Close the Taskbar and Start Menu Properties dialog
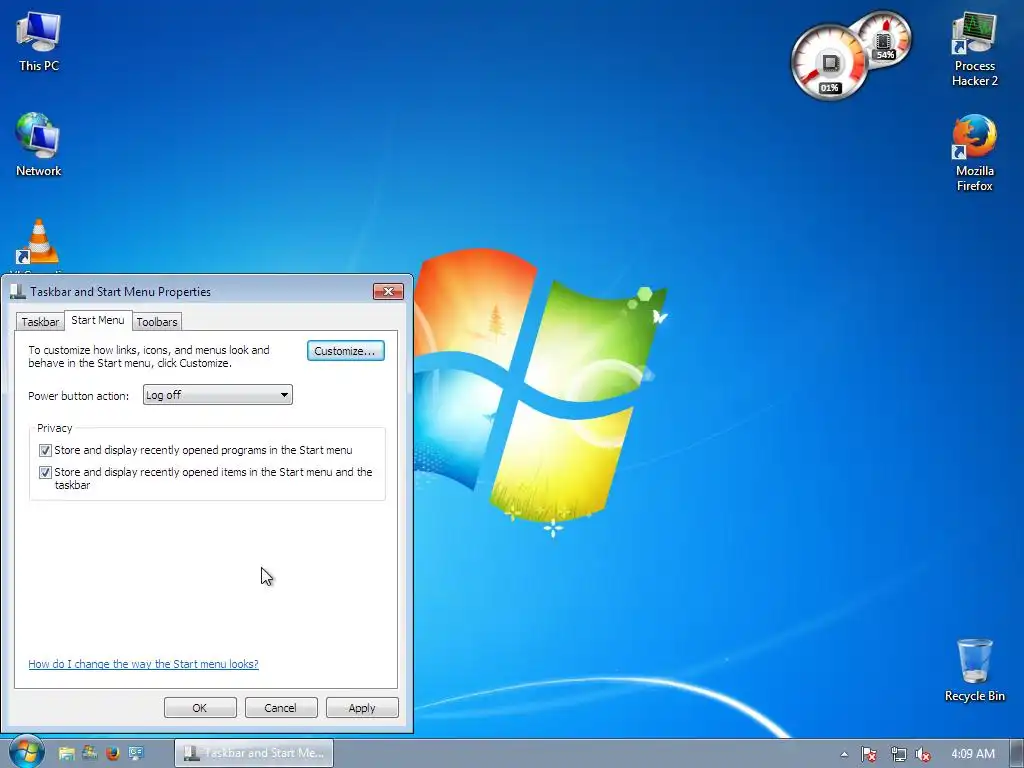This screenshot has width=1024, height=768. [x=388, y=291]
